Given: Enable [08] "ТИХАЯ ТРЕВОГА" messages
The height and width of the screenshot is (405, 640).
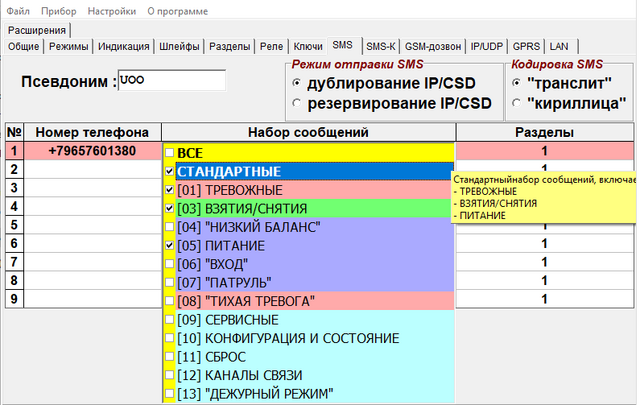Looking at the screenshot, I should (170, 300).
